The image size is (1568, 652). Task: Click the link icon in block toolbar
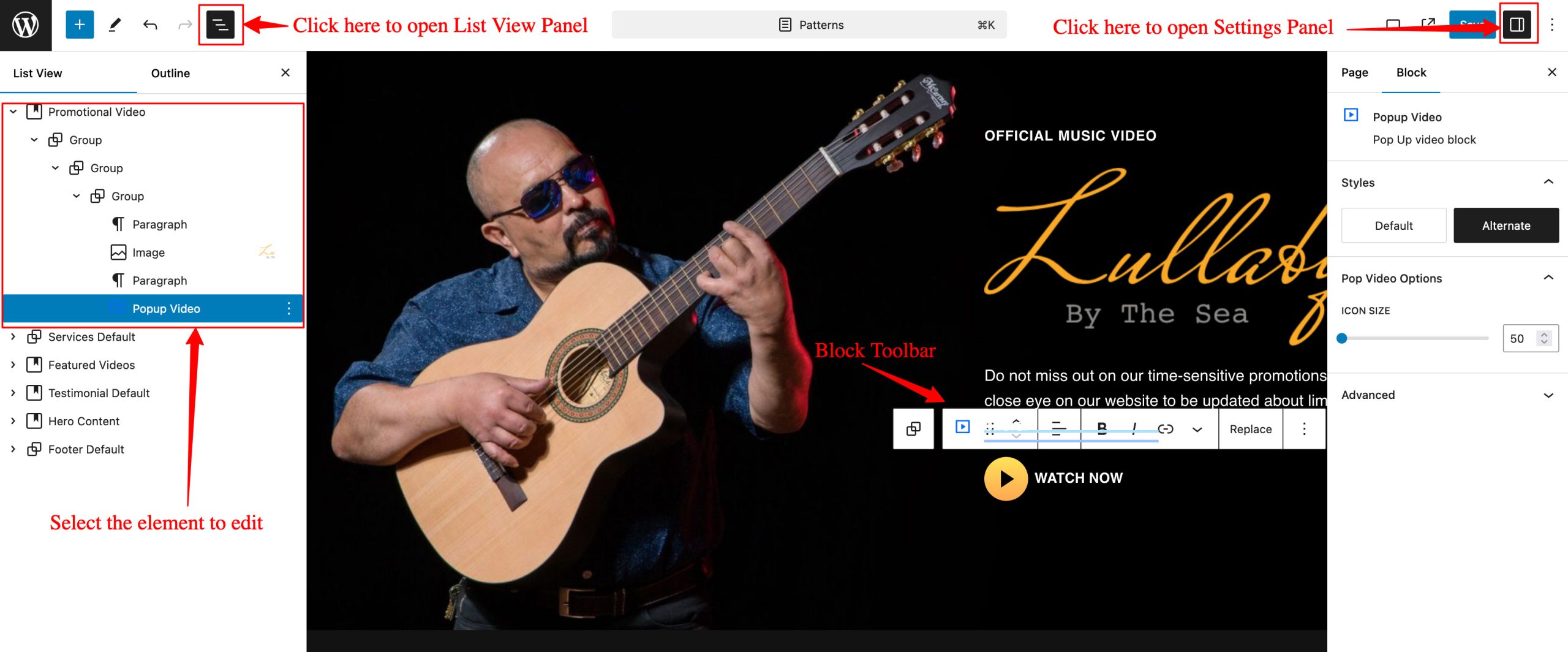[x=1166, y=429]
